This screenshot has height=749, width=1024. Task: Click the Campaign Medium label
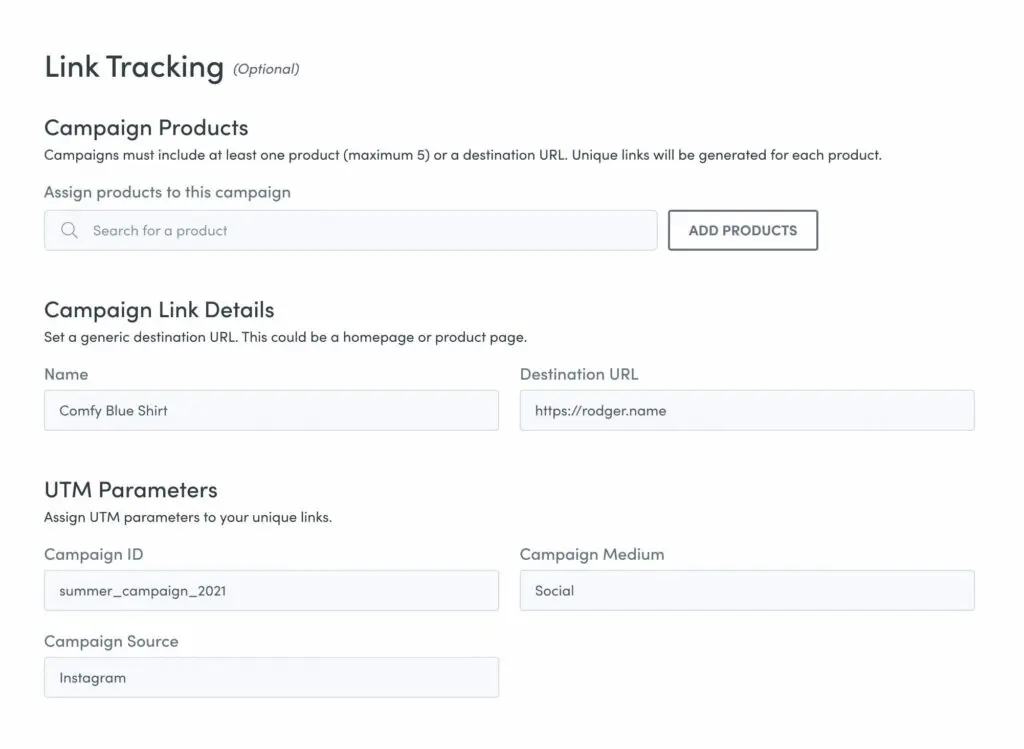(592, 554)
